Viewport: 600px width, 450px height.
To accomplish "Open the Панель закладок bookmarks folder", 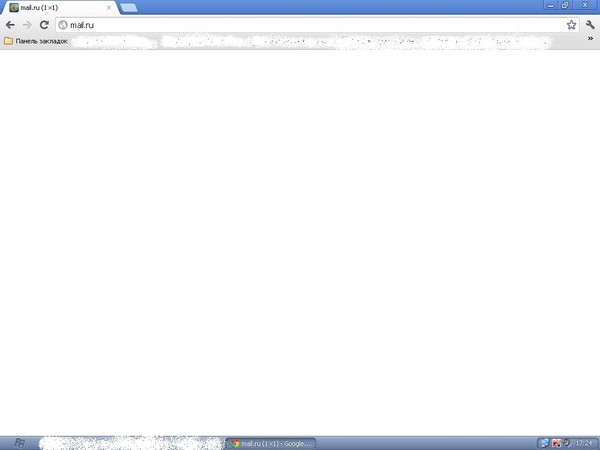I will click(x=36, y=41).
